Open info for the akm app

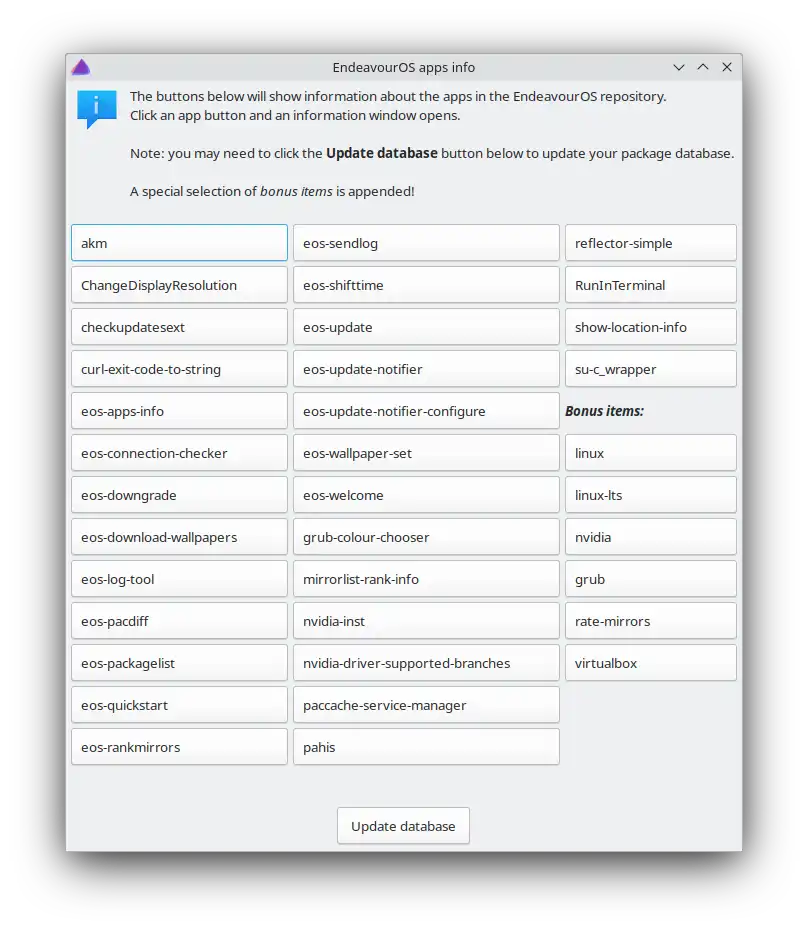tap(179, 243)
